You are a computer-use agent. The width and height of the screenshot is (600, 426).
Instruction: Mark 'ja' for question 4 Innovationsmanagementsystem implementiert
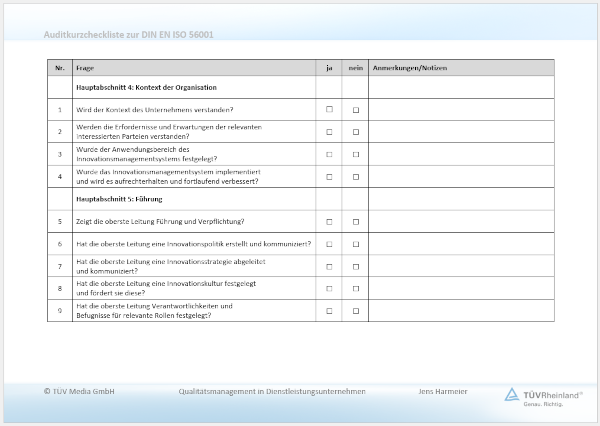(x=329, y=177)
